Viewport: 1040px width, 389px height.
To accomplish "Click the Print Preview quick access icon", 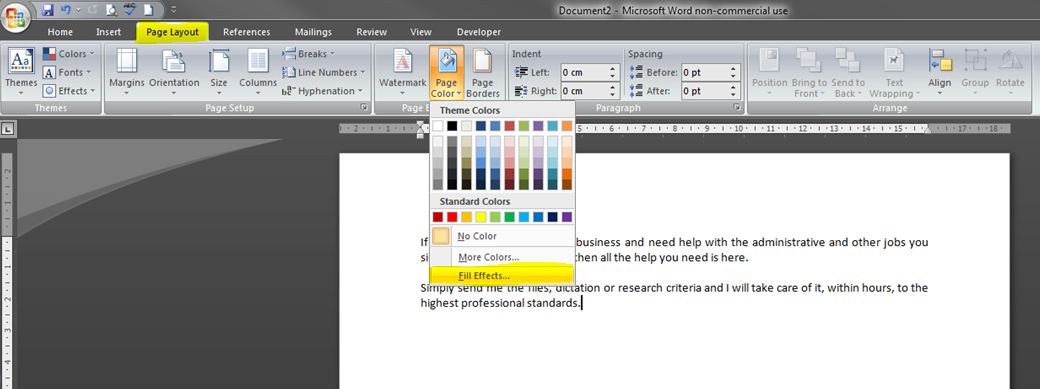I will coord(112,10).
